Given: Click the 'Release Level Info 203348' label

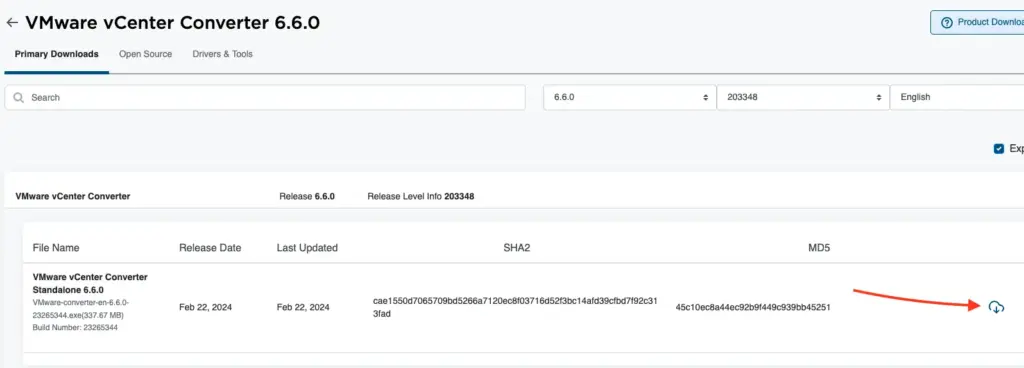Looking at the screenshot, I should (421, 196).
